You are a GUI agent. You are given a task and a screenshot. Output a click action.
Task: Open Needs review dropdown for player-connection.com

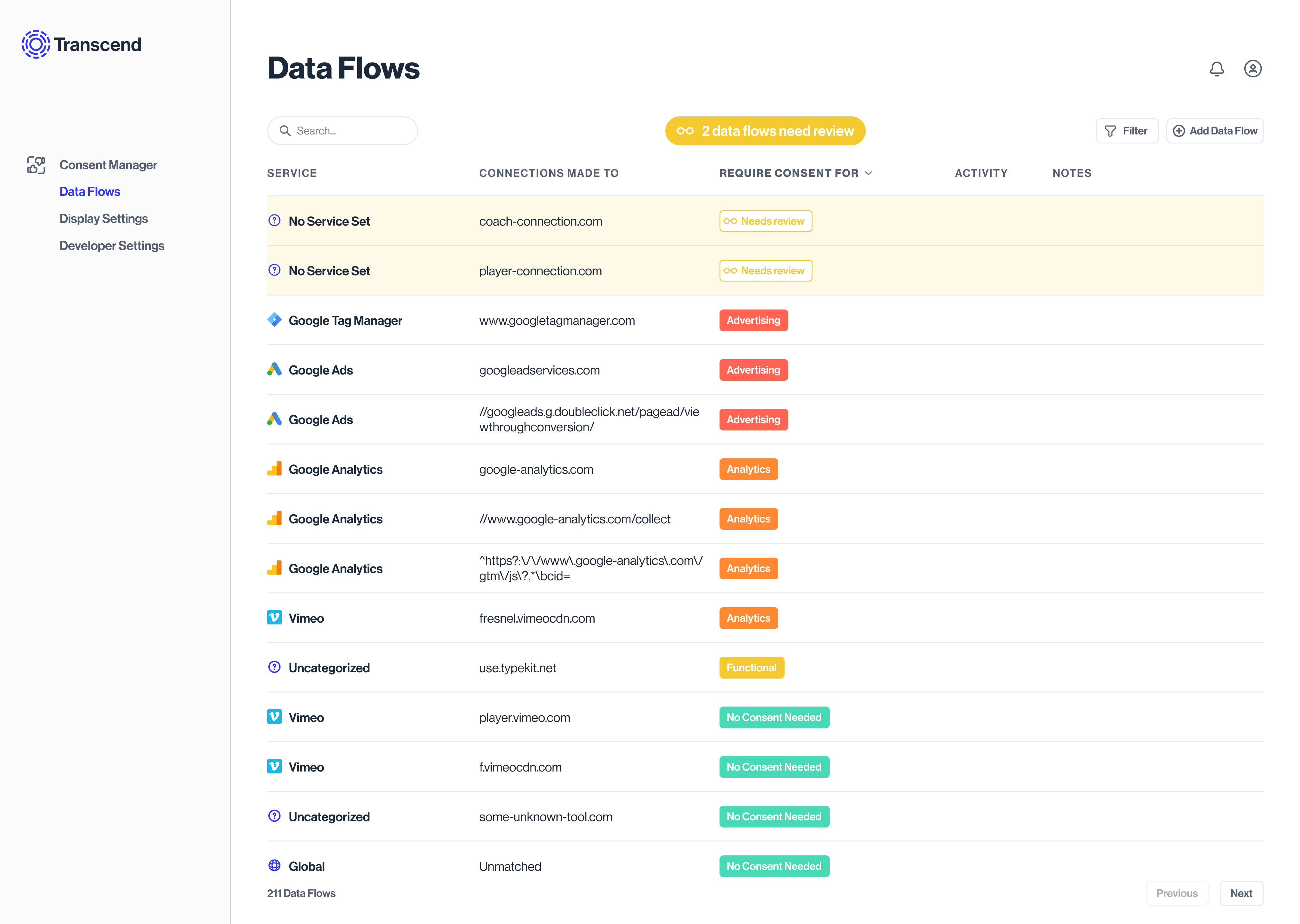point(766,271)
